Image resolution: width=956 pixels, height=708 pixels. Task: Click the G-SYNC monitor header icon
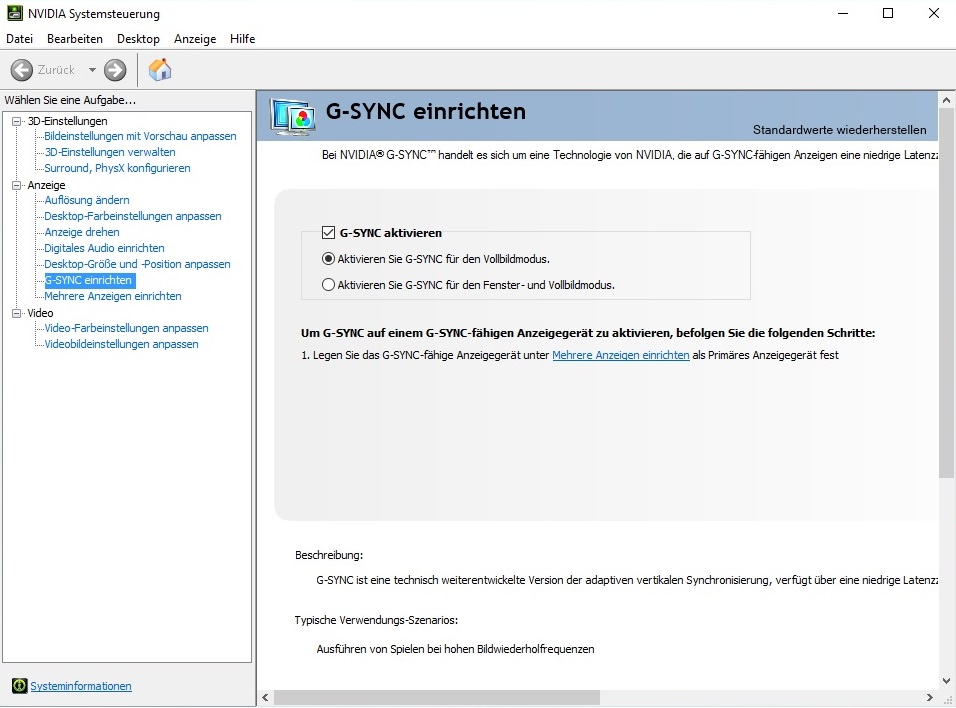[293, 116]
